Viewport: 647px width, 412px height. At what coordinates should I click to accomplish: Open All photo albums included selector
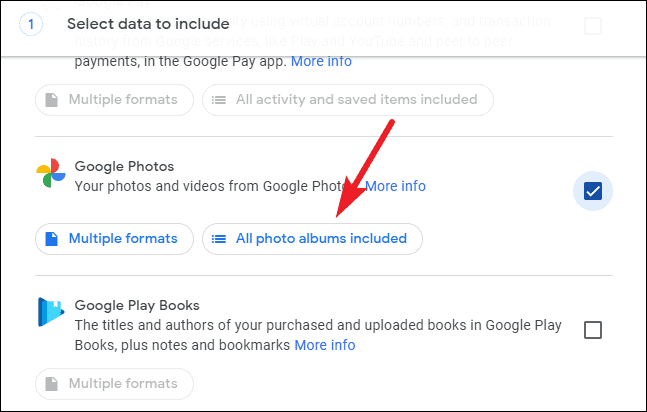click(312, 239)
